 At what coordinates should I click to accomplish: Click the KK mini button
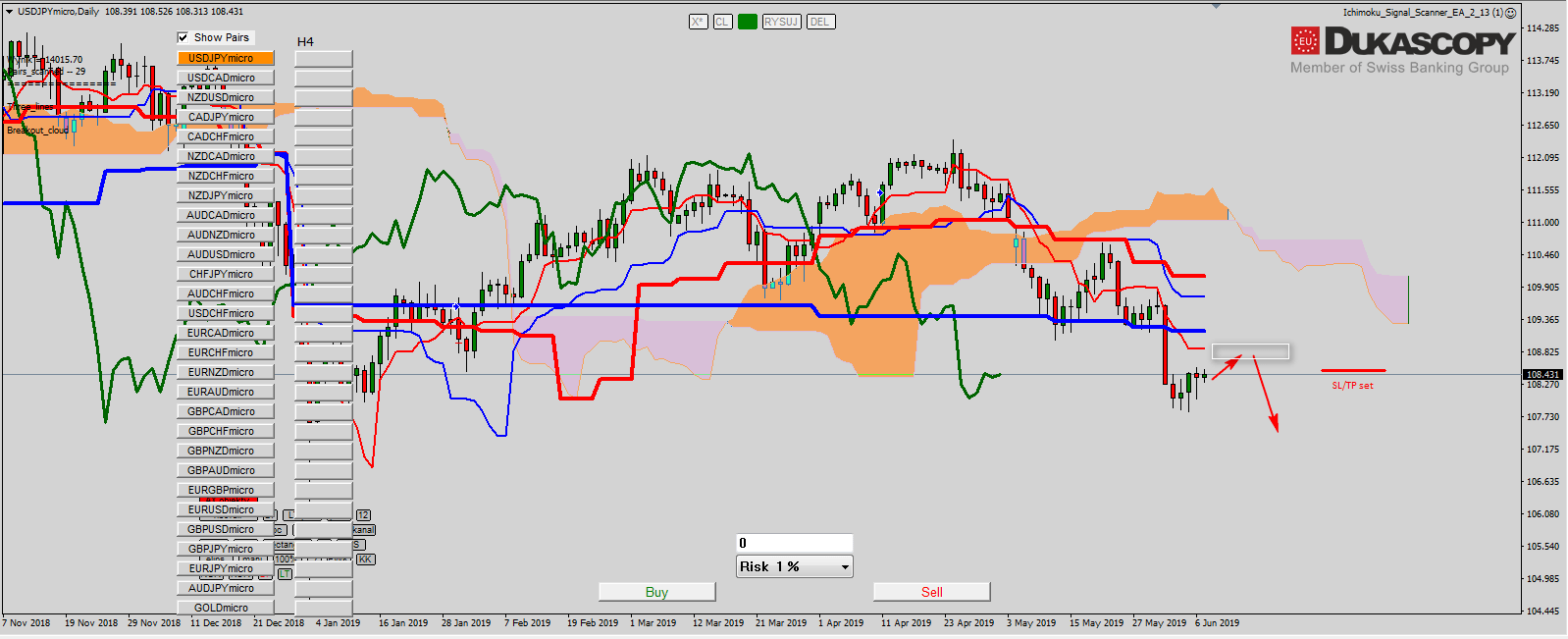[x=365, y=559]
